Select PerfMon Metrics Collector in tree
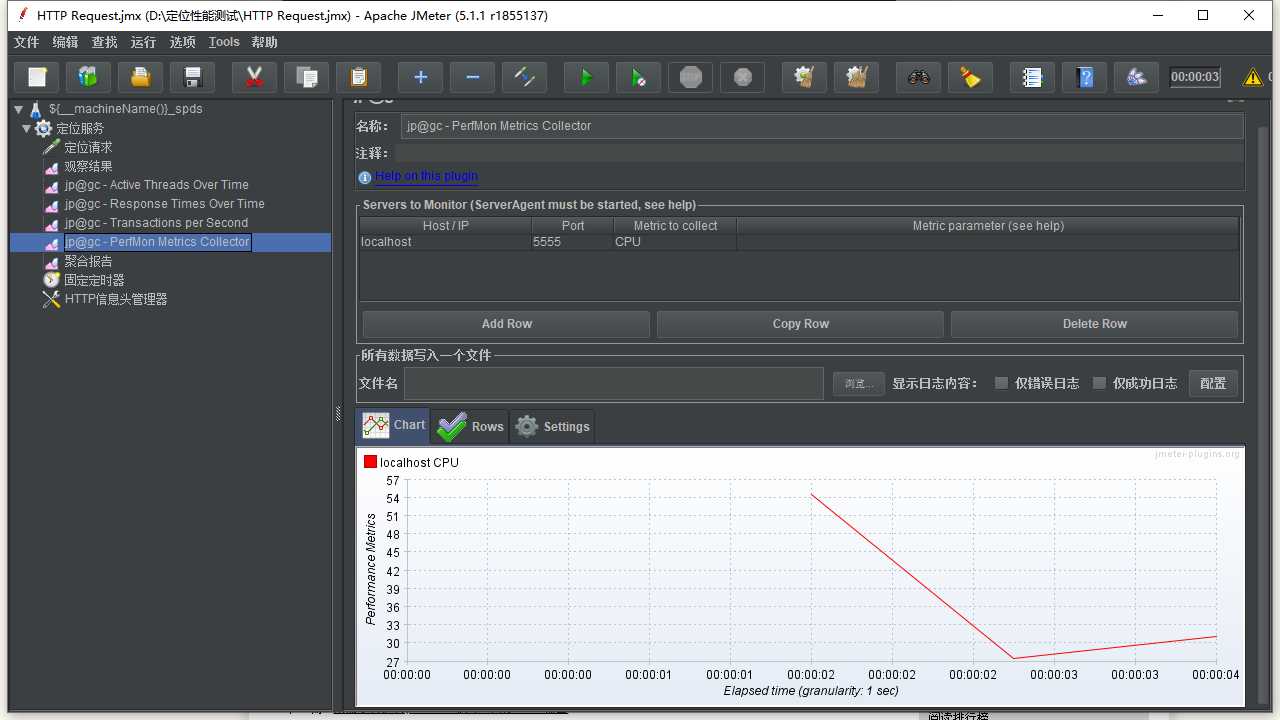Screen dimensions: 1280x720 click(157, 242)
